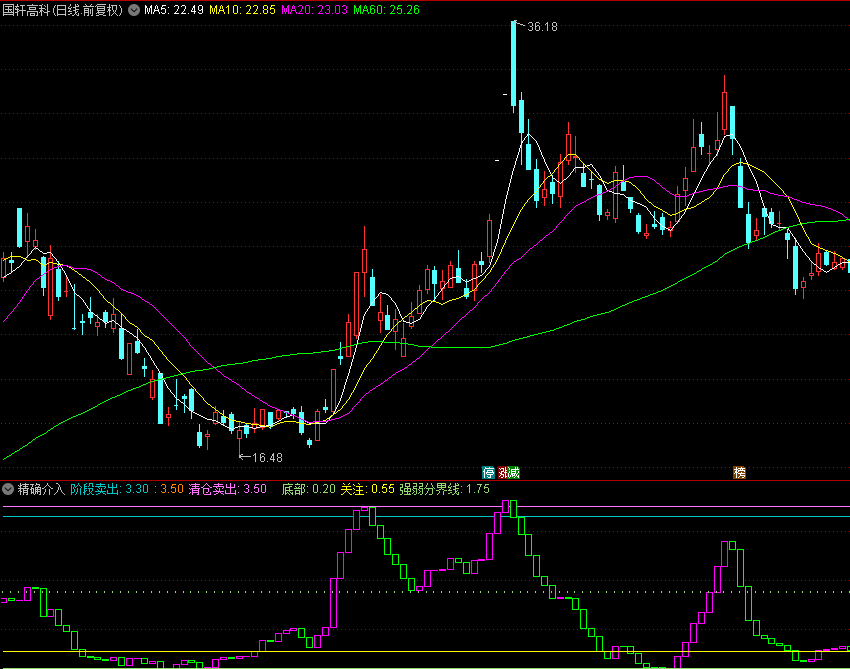Expand indicator menu arrow beside 精确介入
Screen dimensions: 850x669
click(8, 489)
